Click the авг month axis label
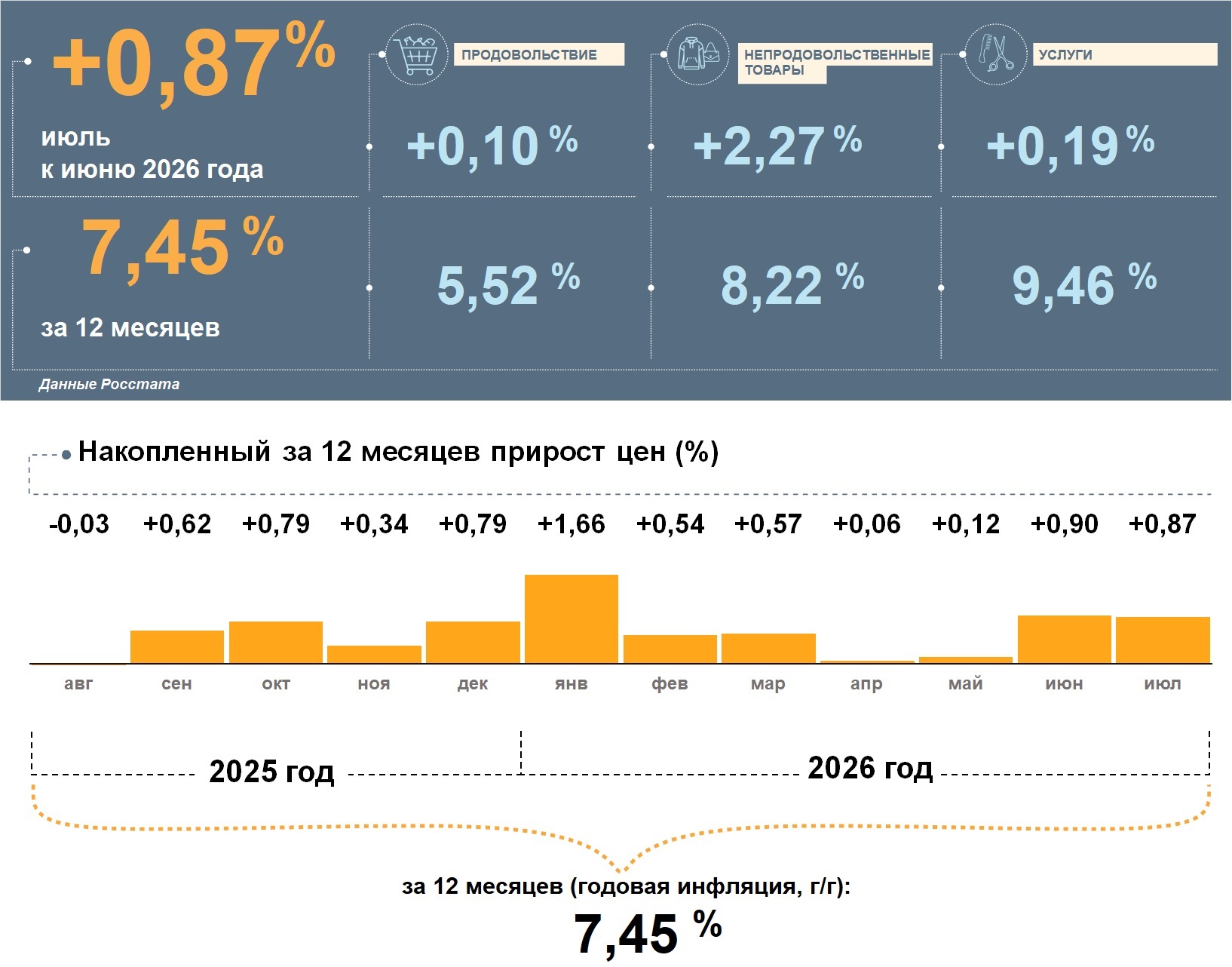This screenshot has width=1232, height=967. click(78, 683)
